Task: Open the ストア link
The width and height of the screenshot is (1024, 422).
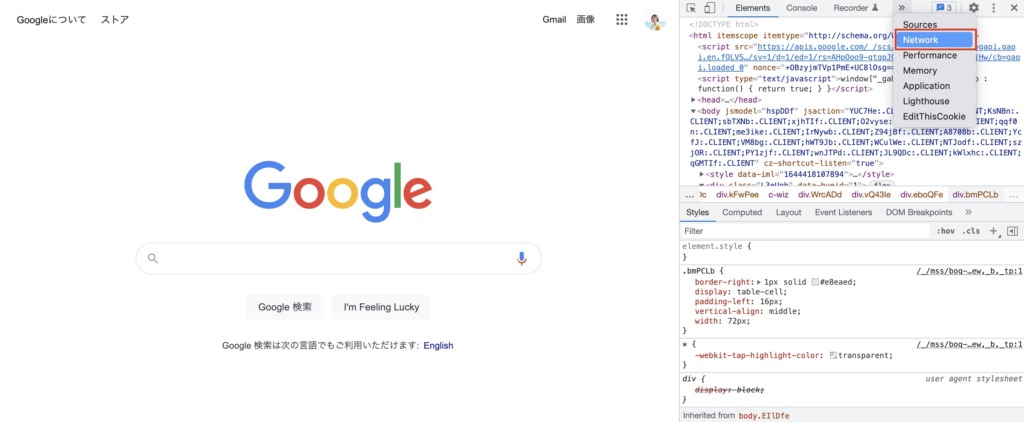Action: [115, 20]
